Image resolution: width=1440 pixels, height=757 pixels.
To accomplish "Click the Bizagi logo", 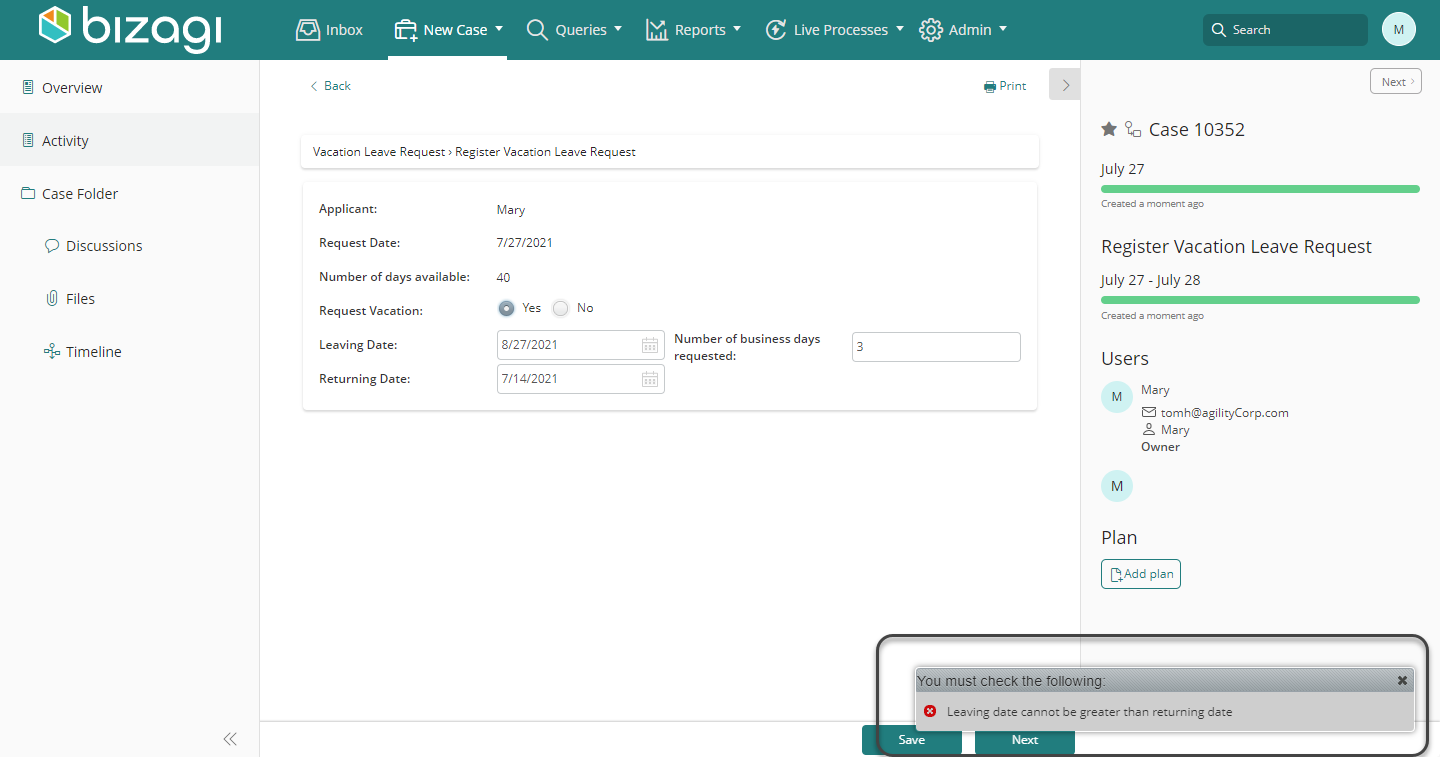I will pos(130,29).
